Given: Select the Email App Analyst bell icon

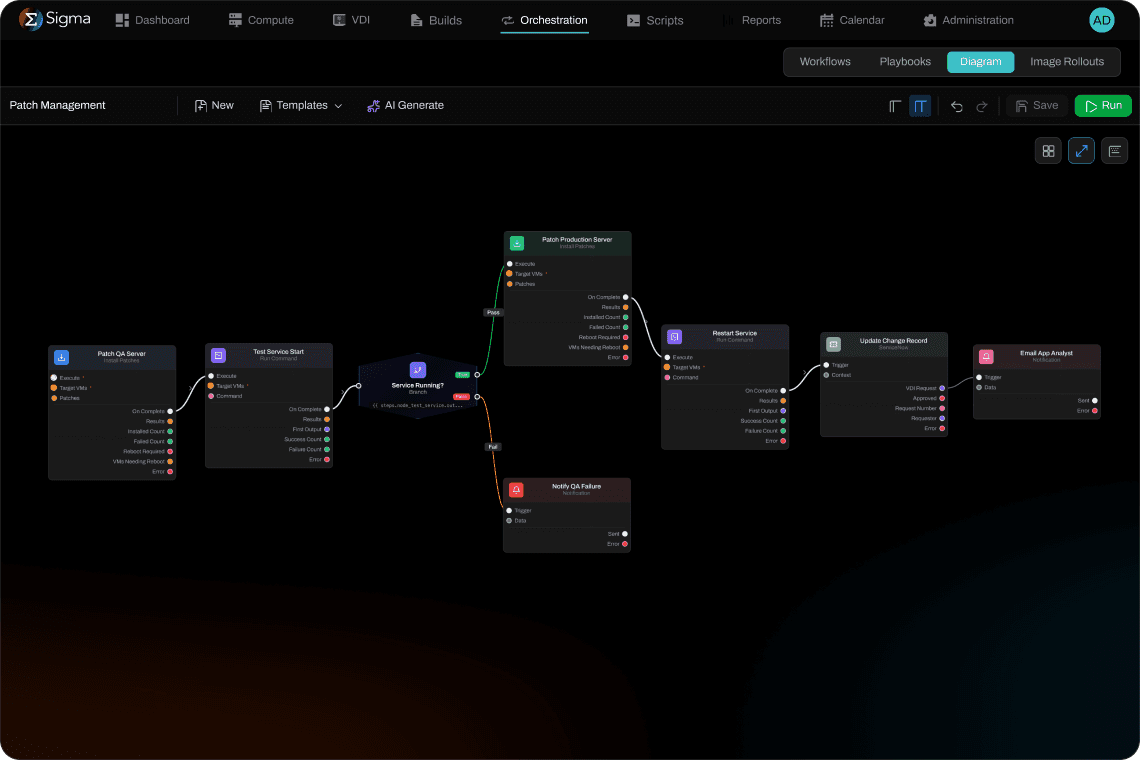Looking at the screenshot, I should pos(986,356).
